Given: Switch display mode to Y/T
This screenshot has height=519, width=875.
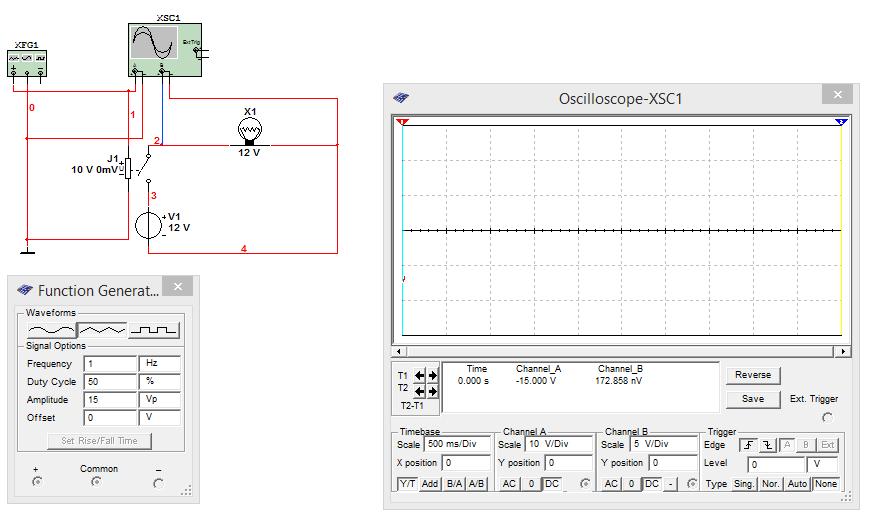Looking at the screenshot, I should pyautogui.click(x=407, y=484).
